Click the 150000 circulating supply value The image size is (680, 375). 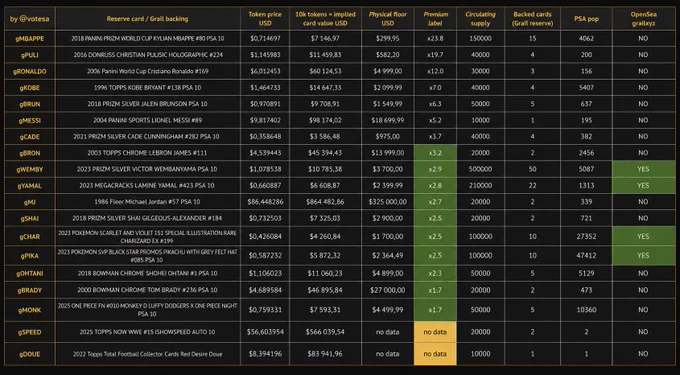tap(481, 39)
